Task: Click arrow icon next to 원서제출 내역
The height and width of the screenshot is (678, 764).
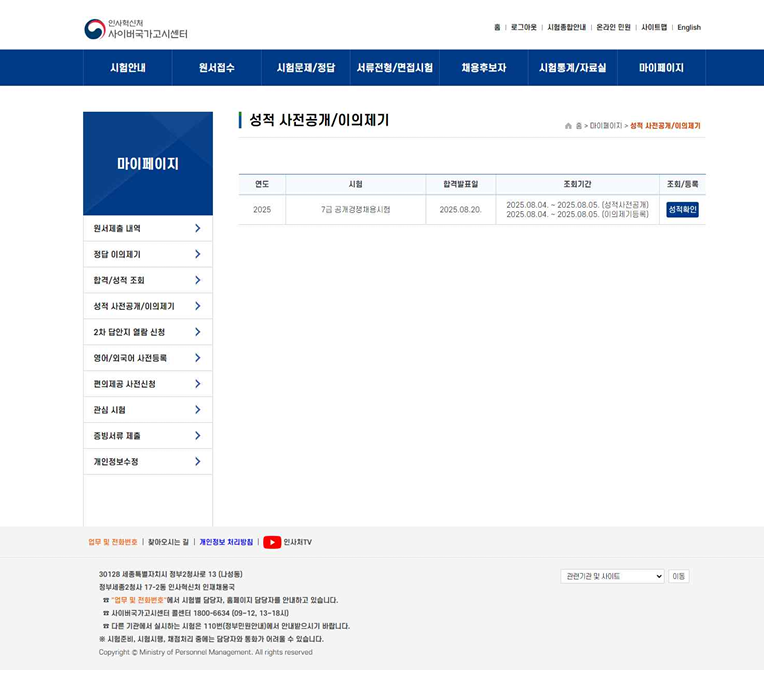Action: [197, 228]
